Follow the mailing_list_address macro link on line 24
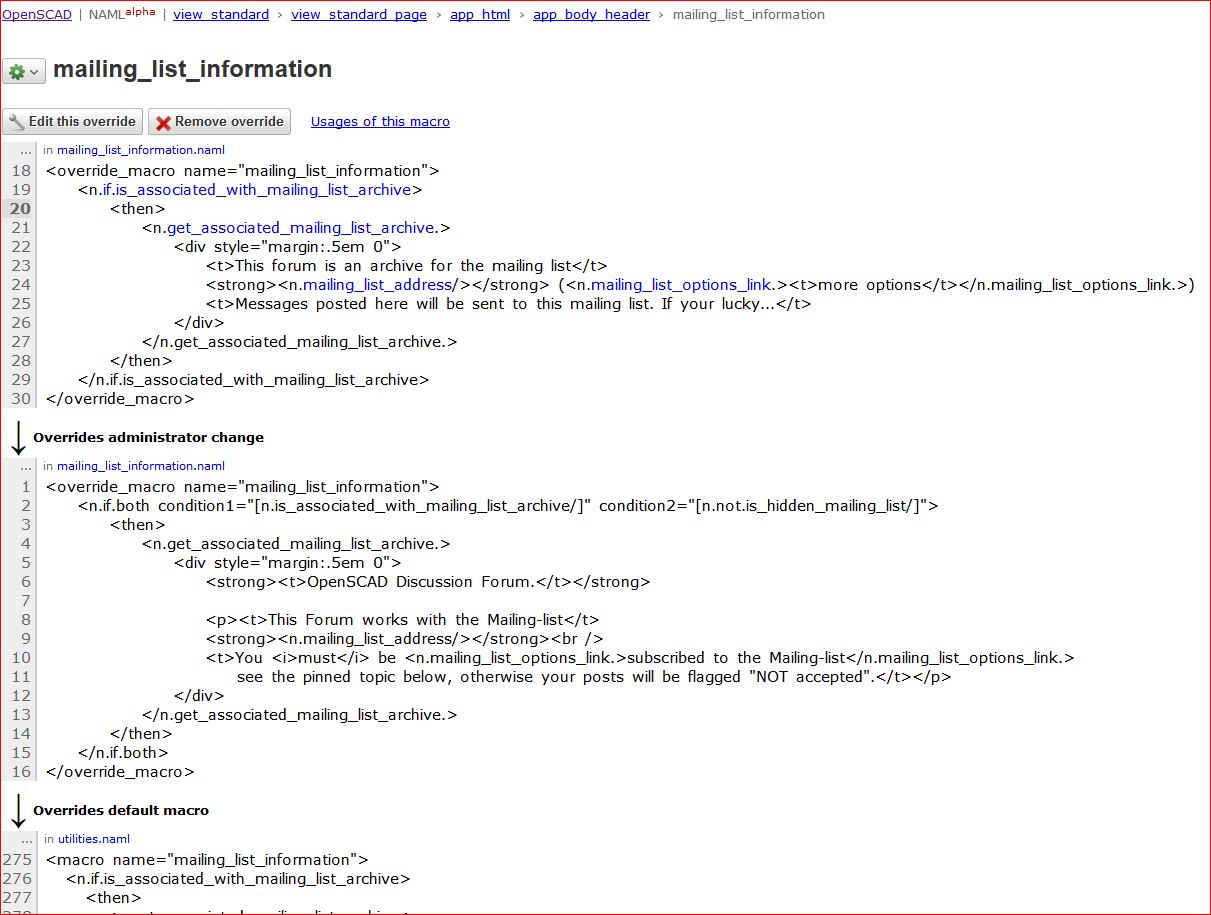 pos(380,285)
